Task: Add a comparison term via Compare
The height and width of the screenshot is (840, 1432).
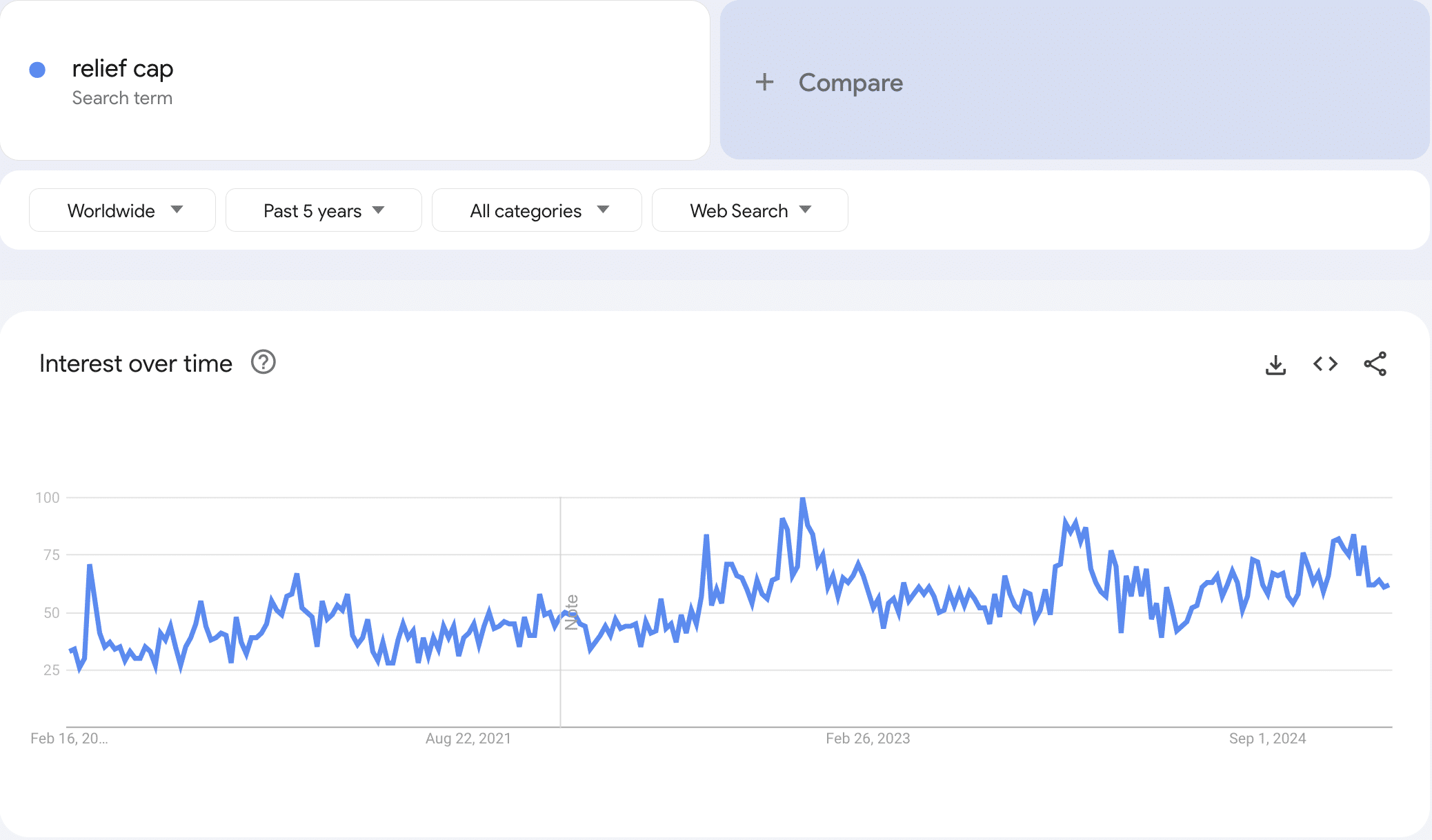Action: tap(1075, 80)
